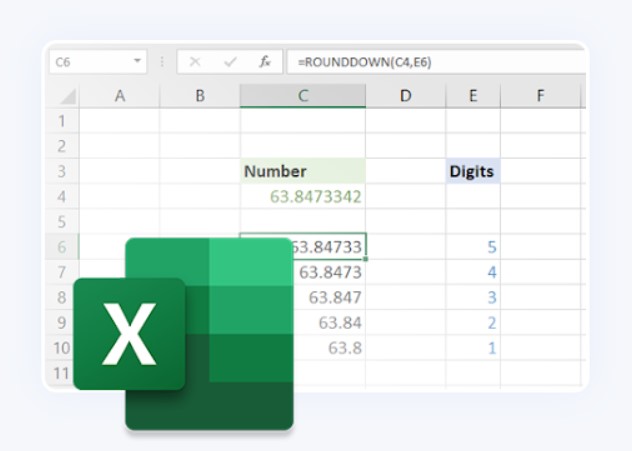Click cell showing 63.8473
The height and width of the screenshot is (451, 632).
[x=329, y=272]
